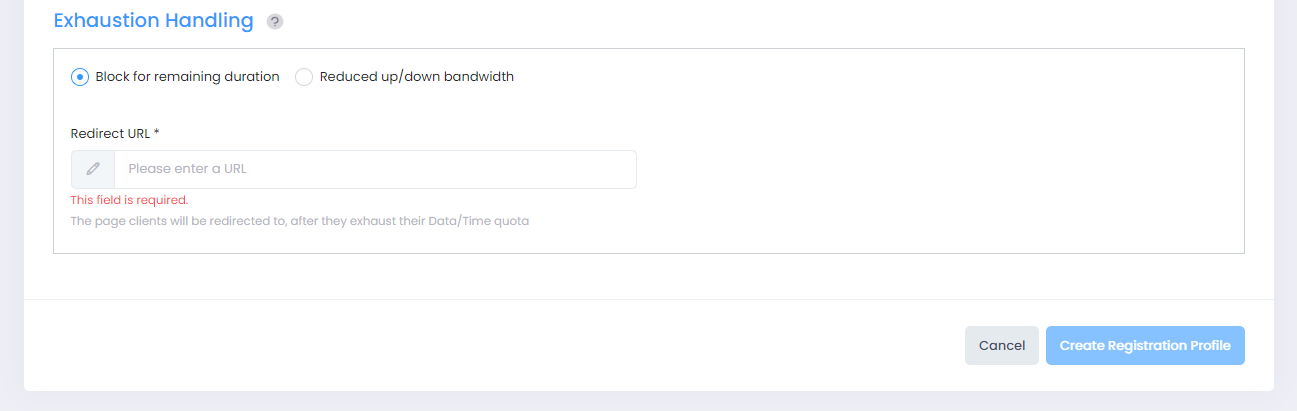Focus the Redirect URL input field
This screenshot has width=1297, height=411.
[x=375, y=169]
